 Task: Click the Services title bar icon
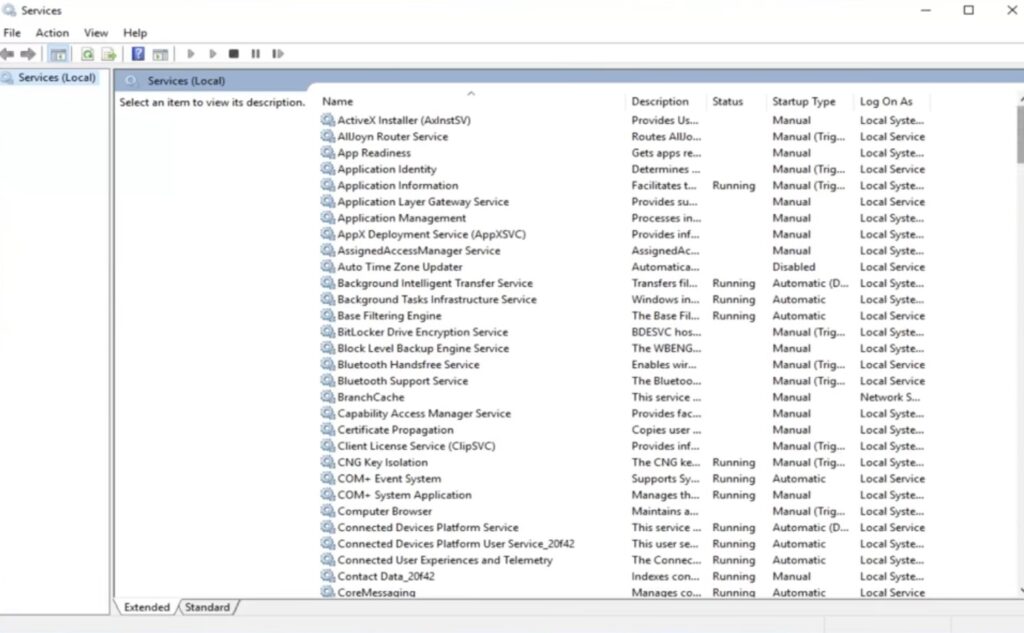pos(9,10)
